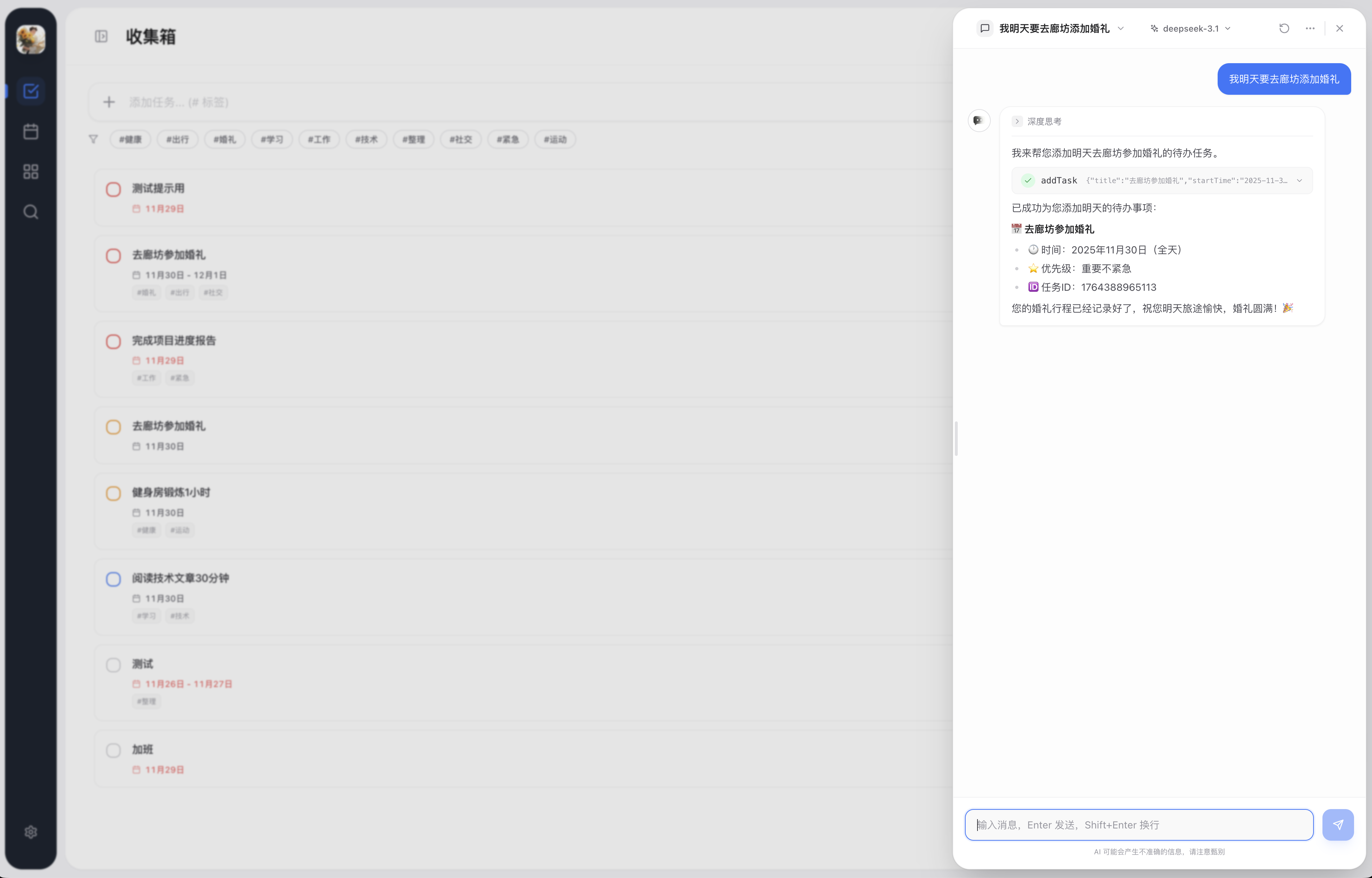The image size is (1372, 878).
Task: Expand the 深度思考 section
Action: [x=1017, y=121]
